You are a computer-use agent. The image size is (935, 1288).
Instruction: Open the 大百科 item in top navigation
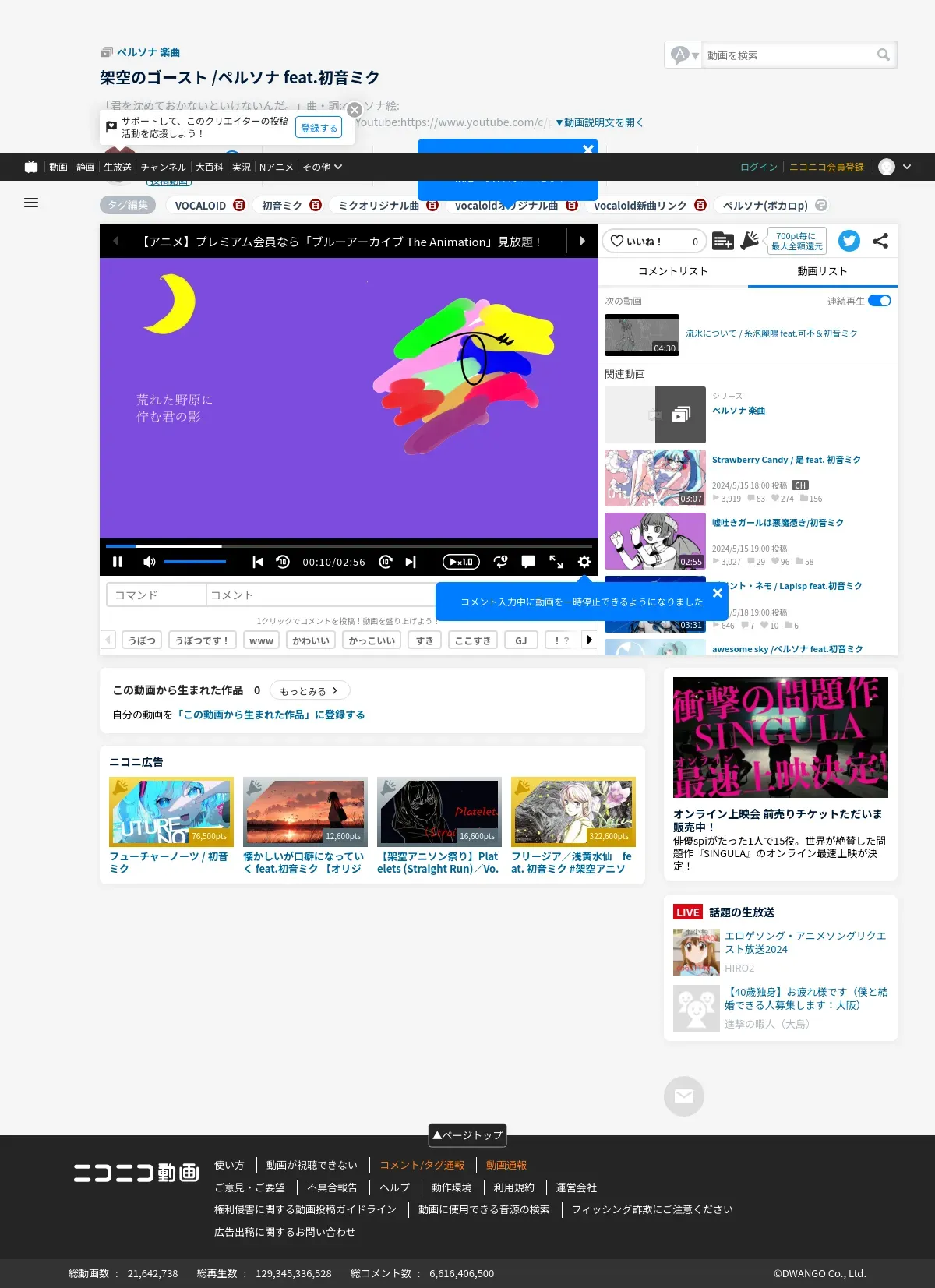pos(209,167)
